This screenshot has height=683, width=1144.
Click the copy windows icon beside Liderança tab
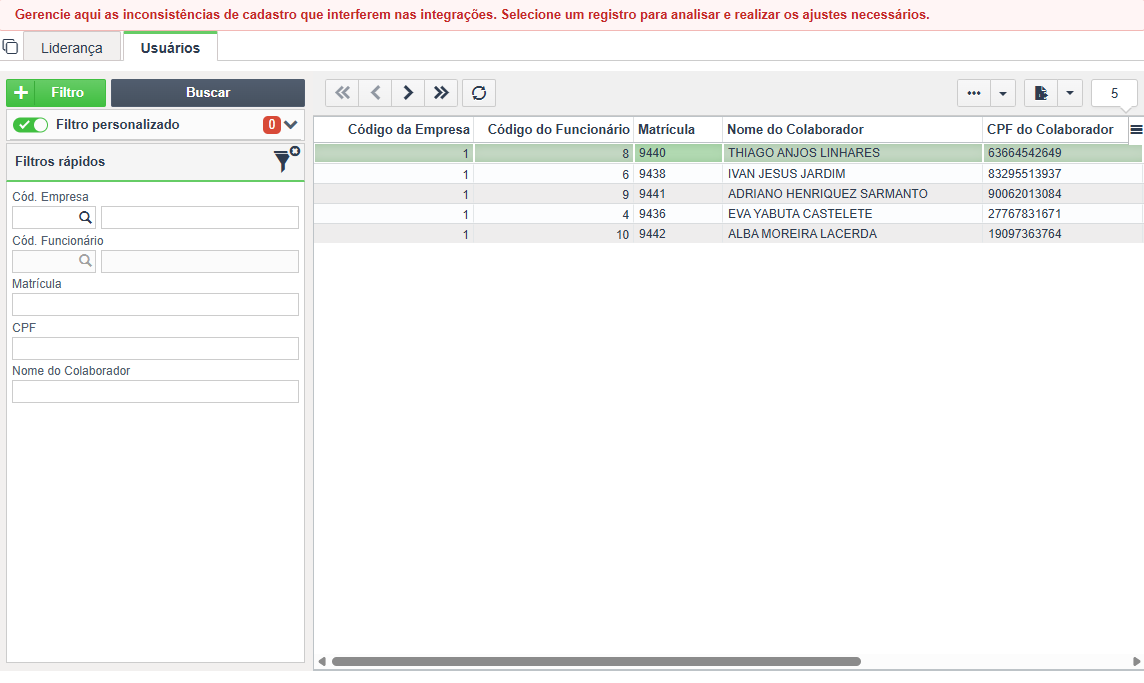tap(10, 47)
